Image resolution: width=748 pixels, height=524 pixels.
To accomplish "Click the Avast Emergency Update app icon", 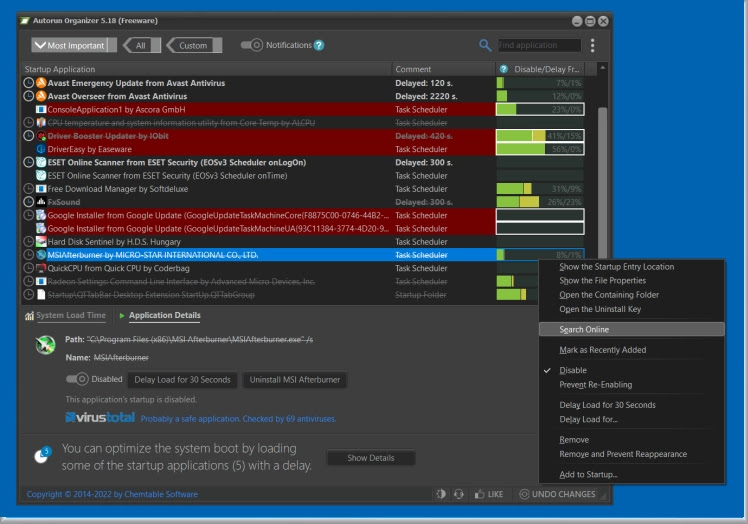I will click(41, 83).
